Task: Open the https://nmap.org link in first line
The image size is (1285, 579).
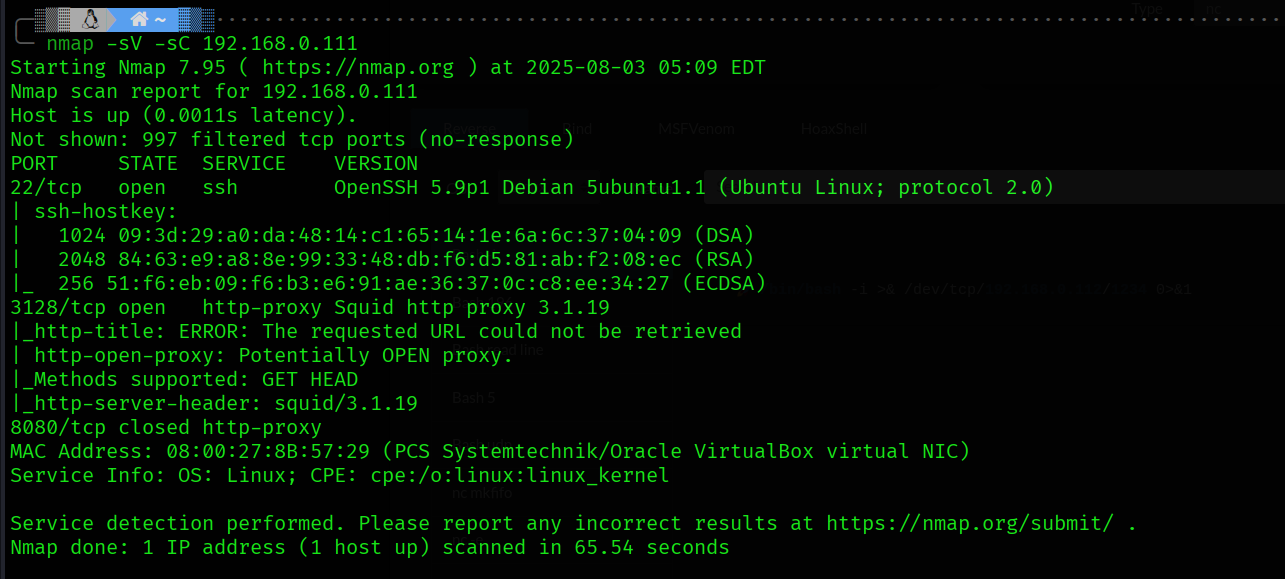Action: pyautogui.click(x=358, y=68)
